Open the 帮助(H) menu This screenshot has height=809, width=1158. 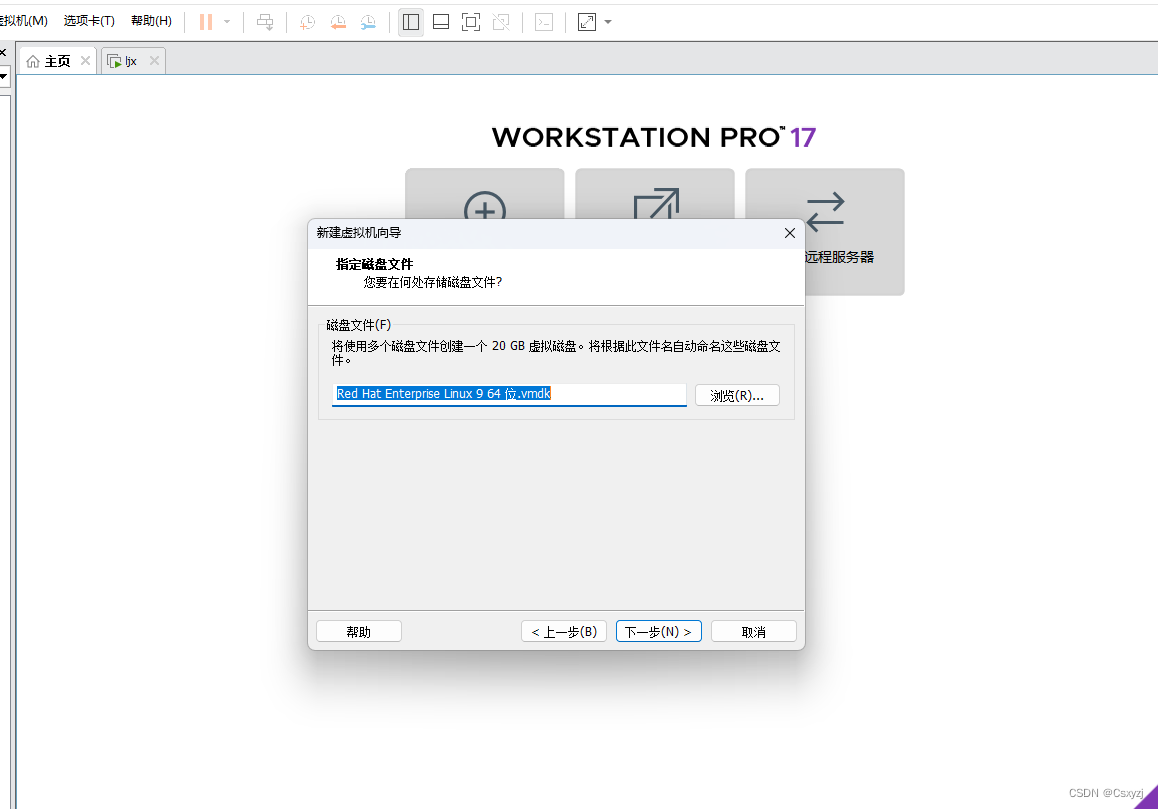coord(151,21)
